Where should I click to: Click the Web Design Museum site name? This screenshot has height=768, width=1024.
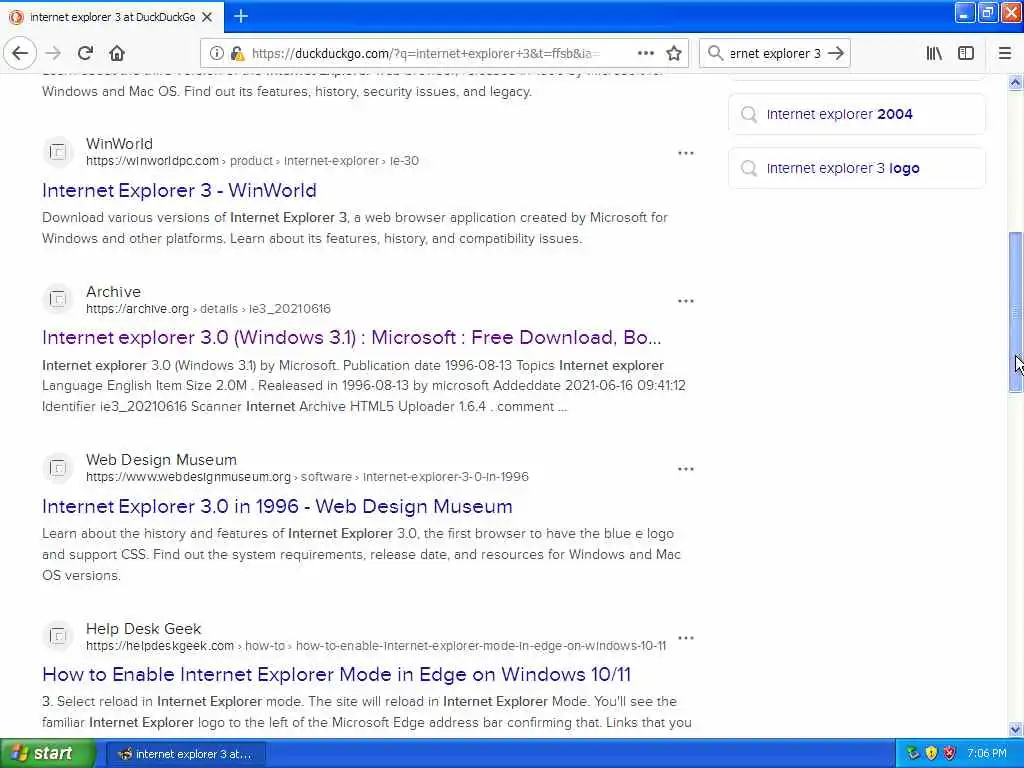point(161,460)
